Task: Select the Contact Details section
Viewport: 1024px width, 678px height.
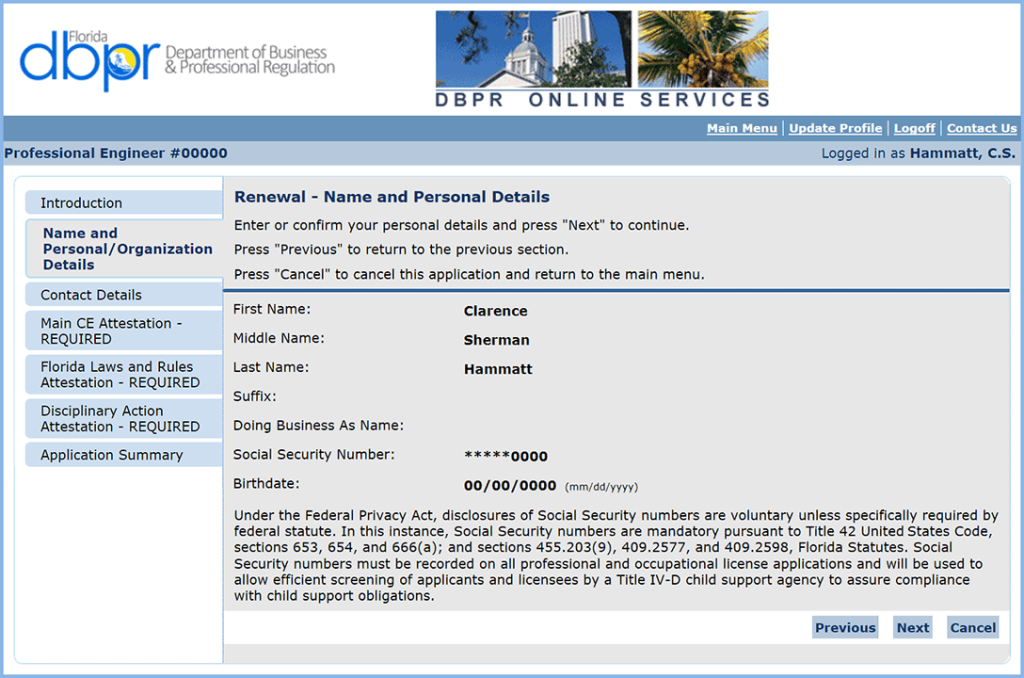Action: click(122, 294)
